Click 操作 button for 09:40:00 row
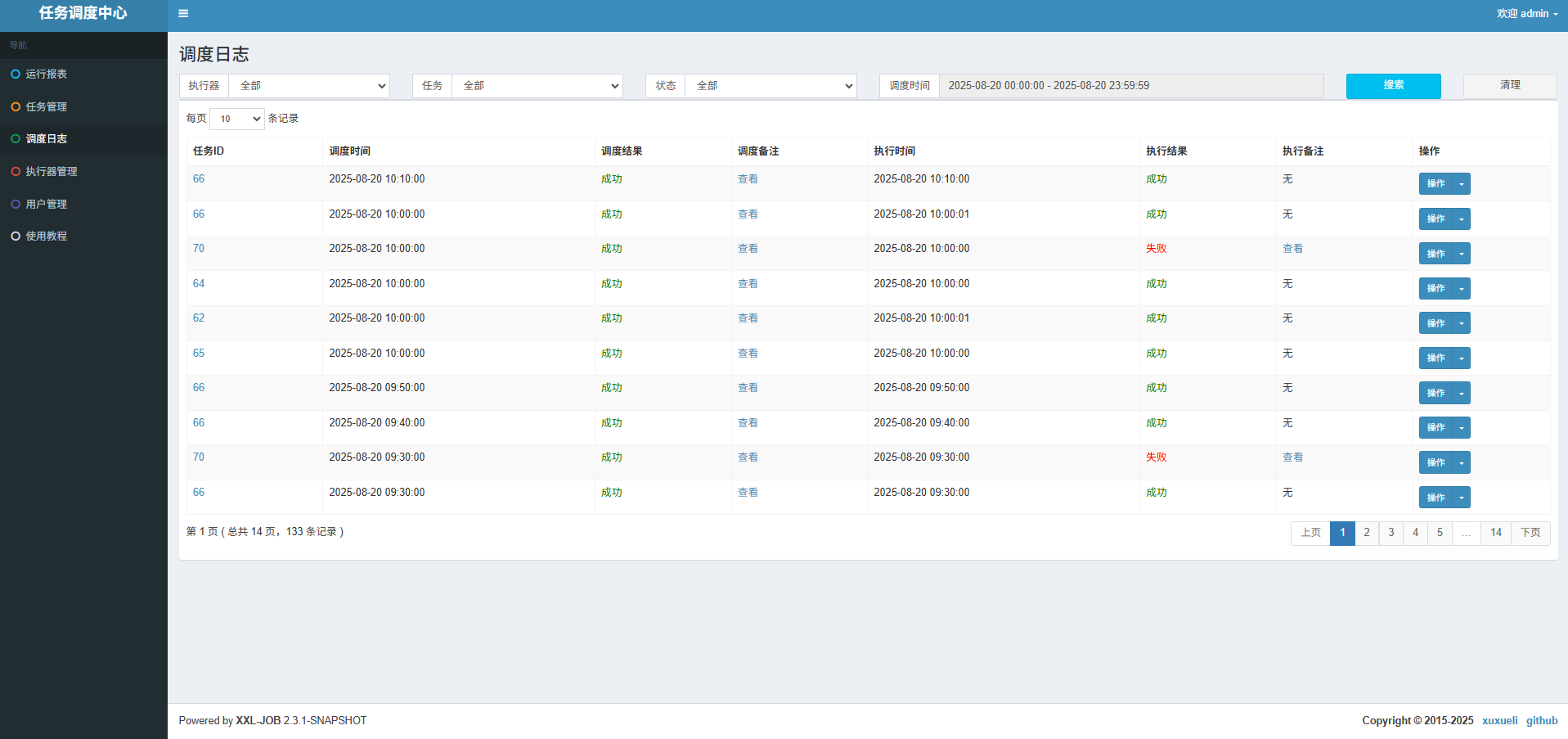Image resolution: width=1568 pixels, height=739 pixels. 1435,428
